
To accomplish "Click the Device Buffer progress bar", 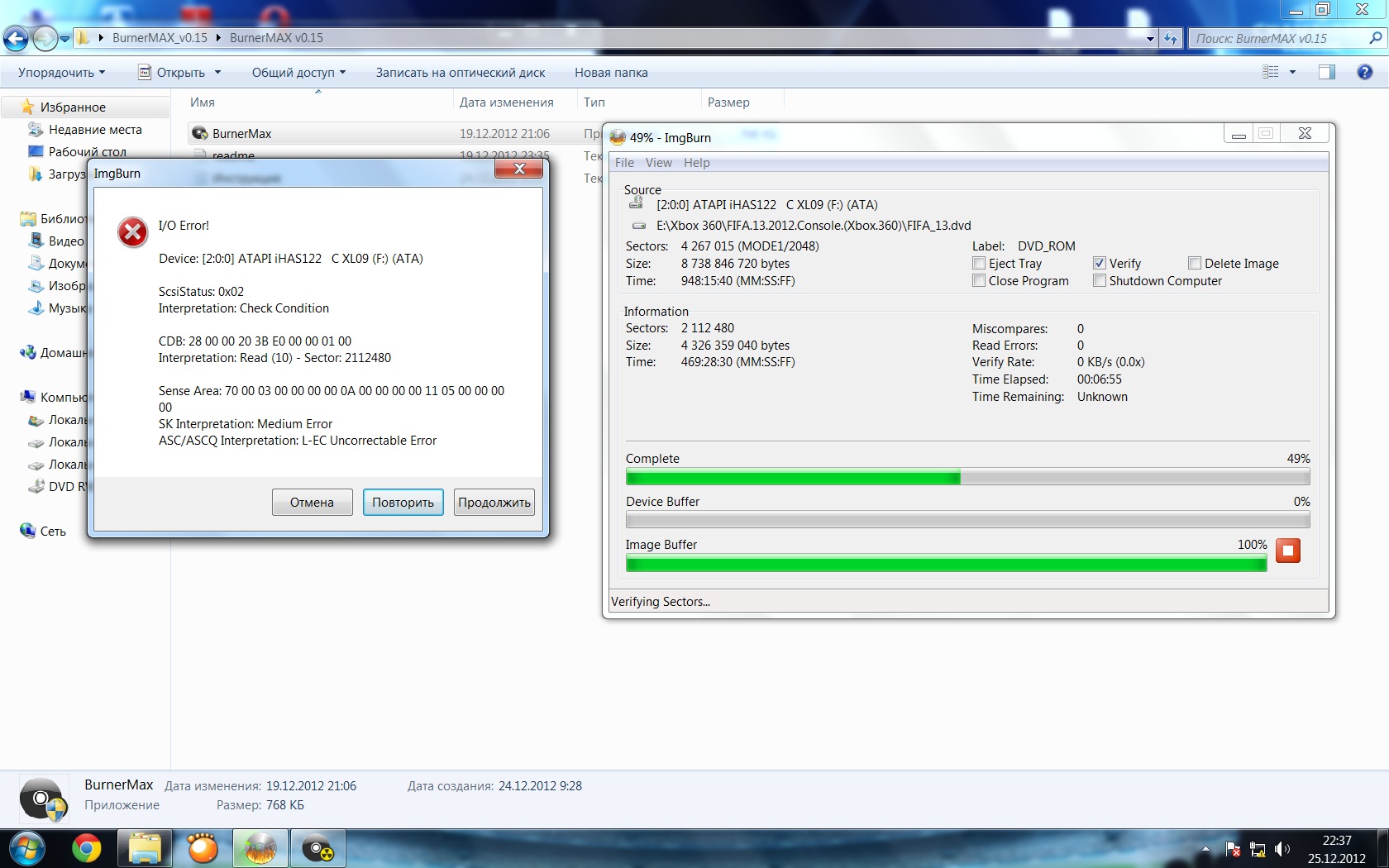I will pyautogui.click(x=967, y=520).
